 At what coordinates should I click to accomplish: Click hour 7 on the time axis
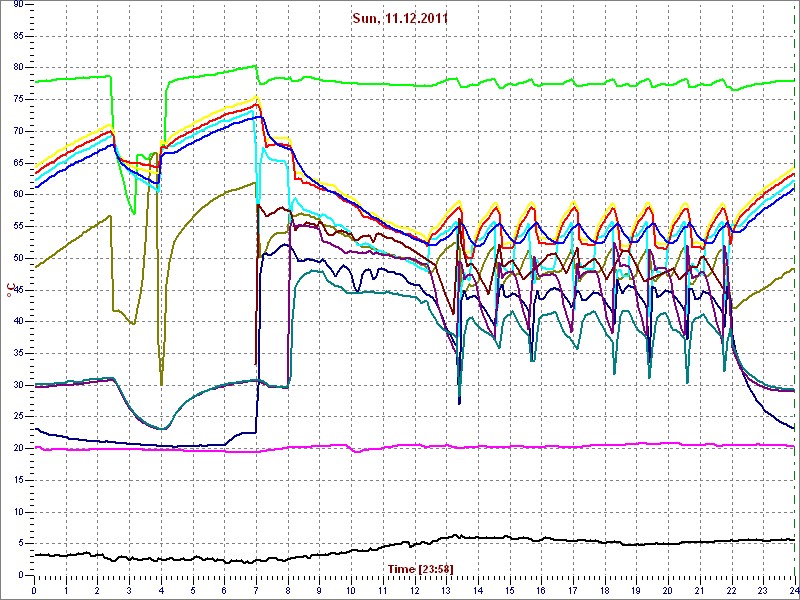tap(256, 590)
